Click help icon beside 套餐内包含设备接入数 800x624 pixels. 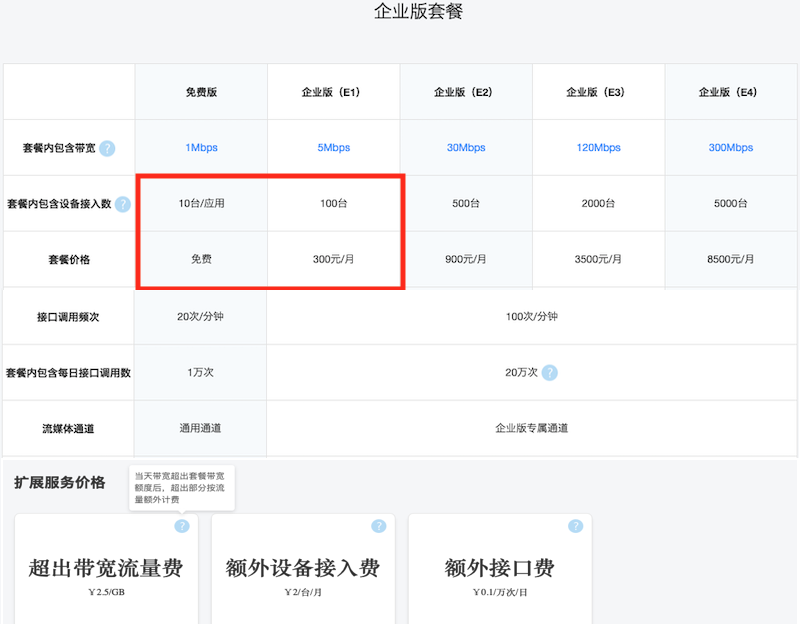click(122, 204)
